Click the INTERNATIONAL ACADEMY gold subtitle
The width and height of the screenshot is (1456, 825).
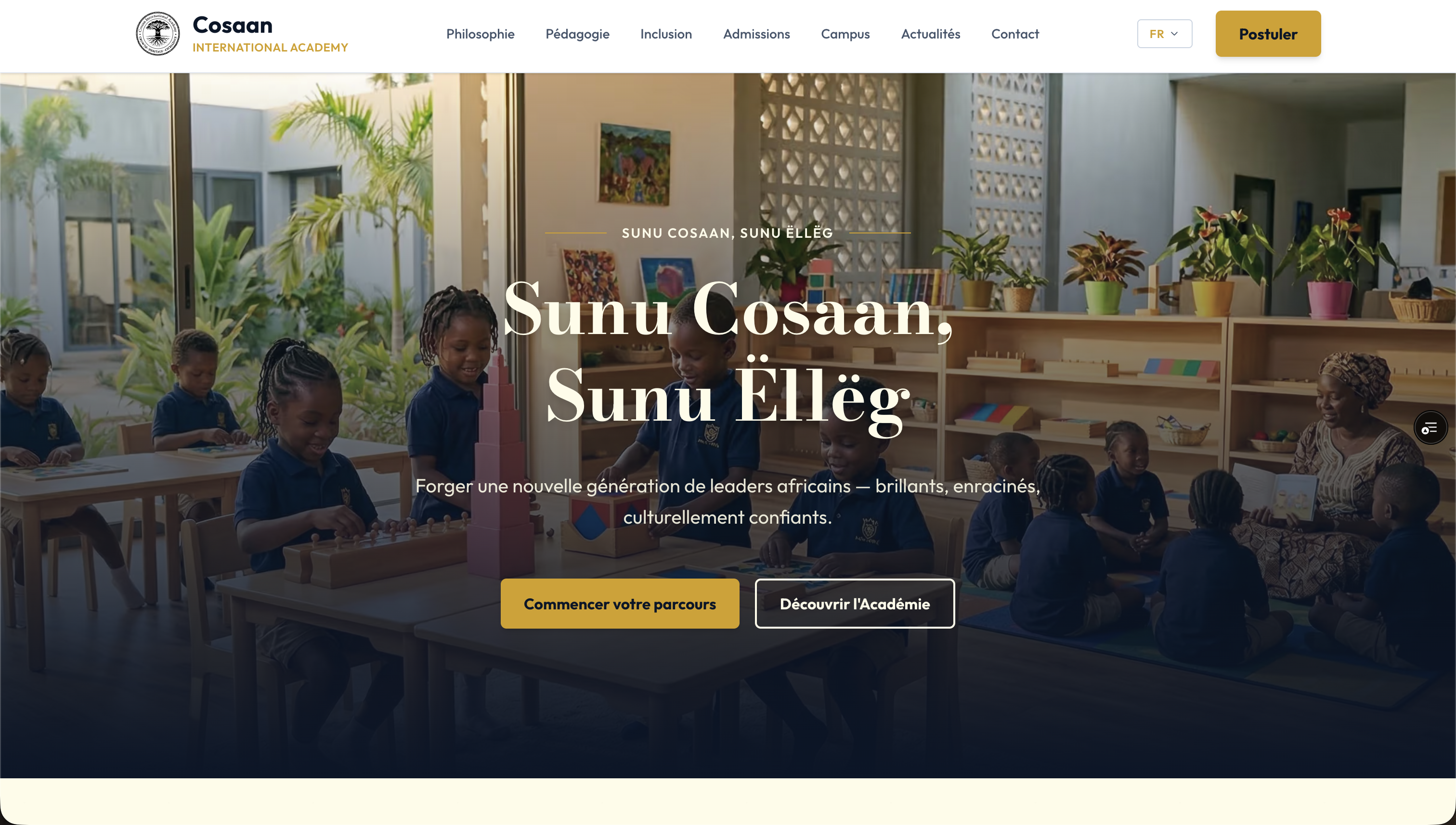point(270,48)
